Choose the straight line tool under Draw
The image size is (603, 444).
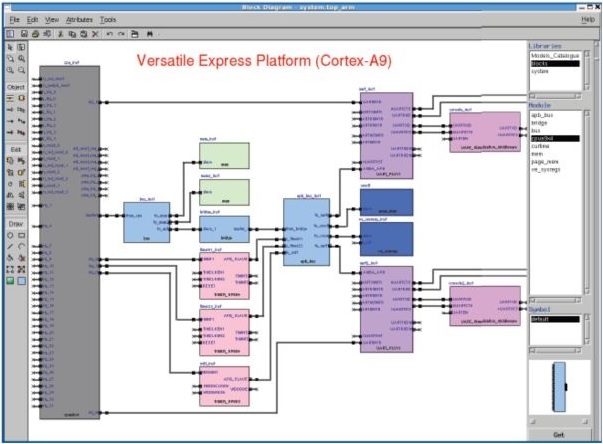(10, 246)
